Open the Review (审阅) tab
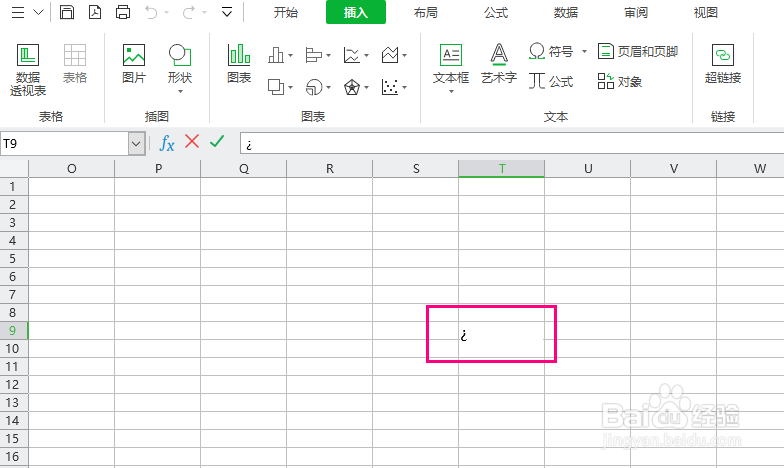Viewport: 784px width, 468px height. (636, 12)
